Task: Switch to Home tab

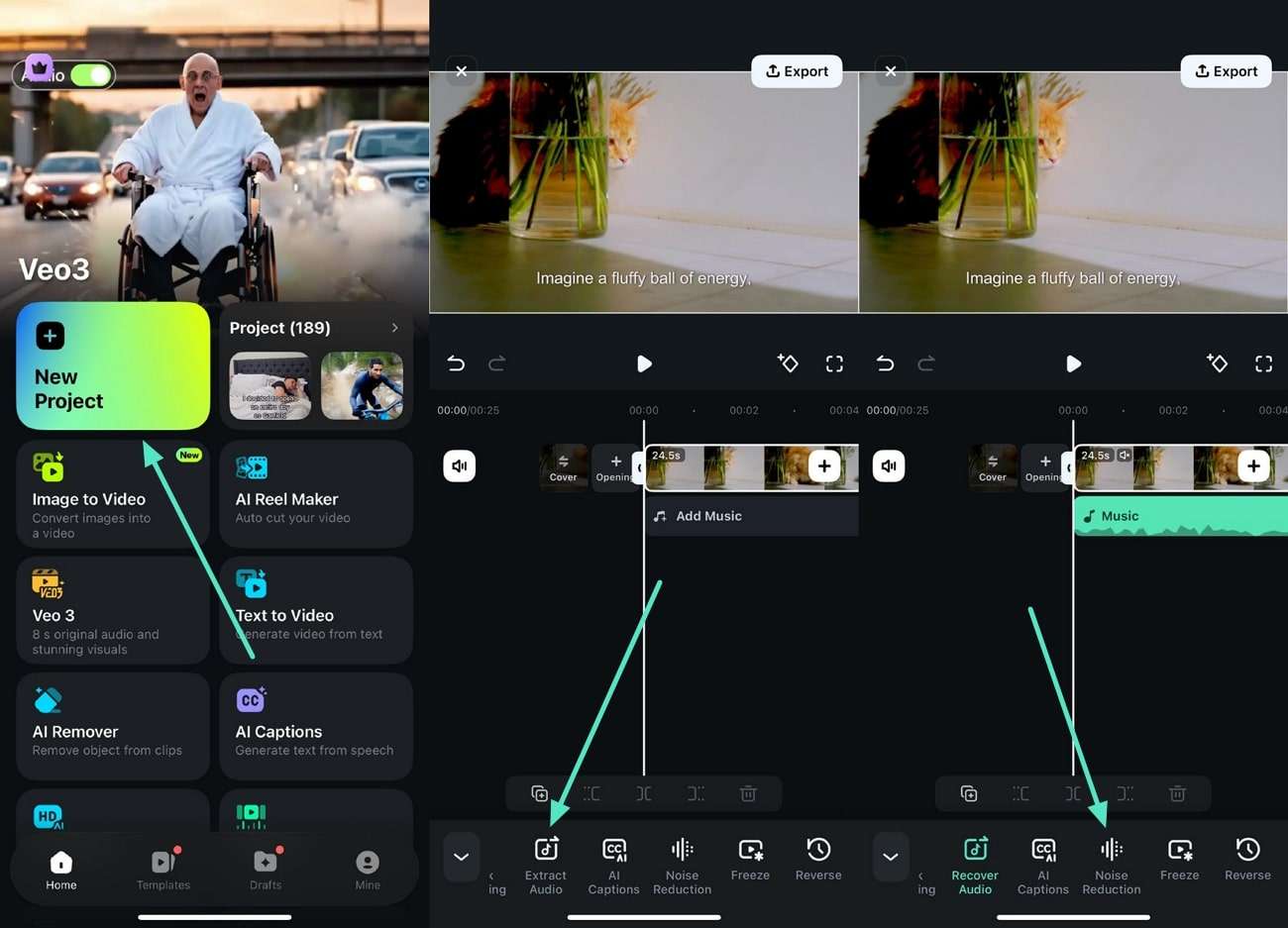Action: pyautogui.click(x=61, y=871)
